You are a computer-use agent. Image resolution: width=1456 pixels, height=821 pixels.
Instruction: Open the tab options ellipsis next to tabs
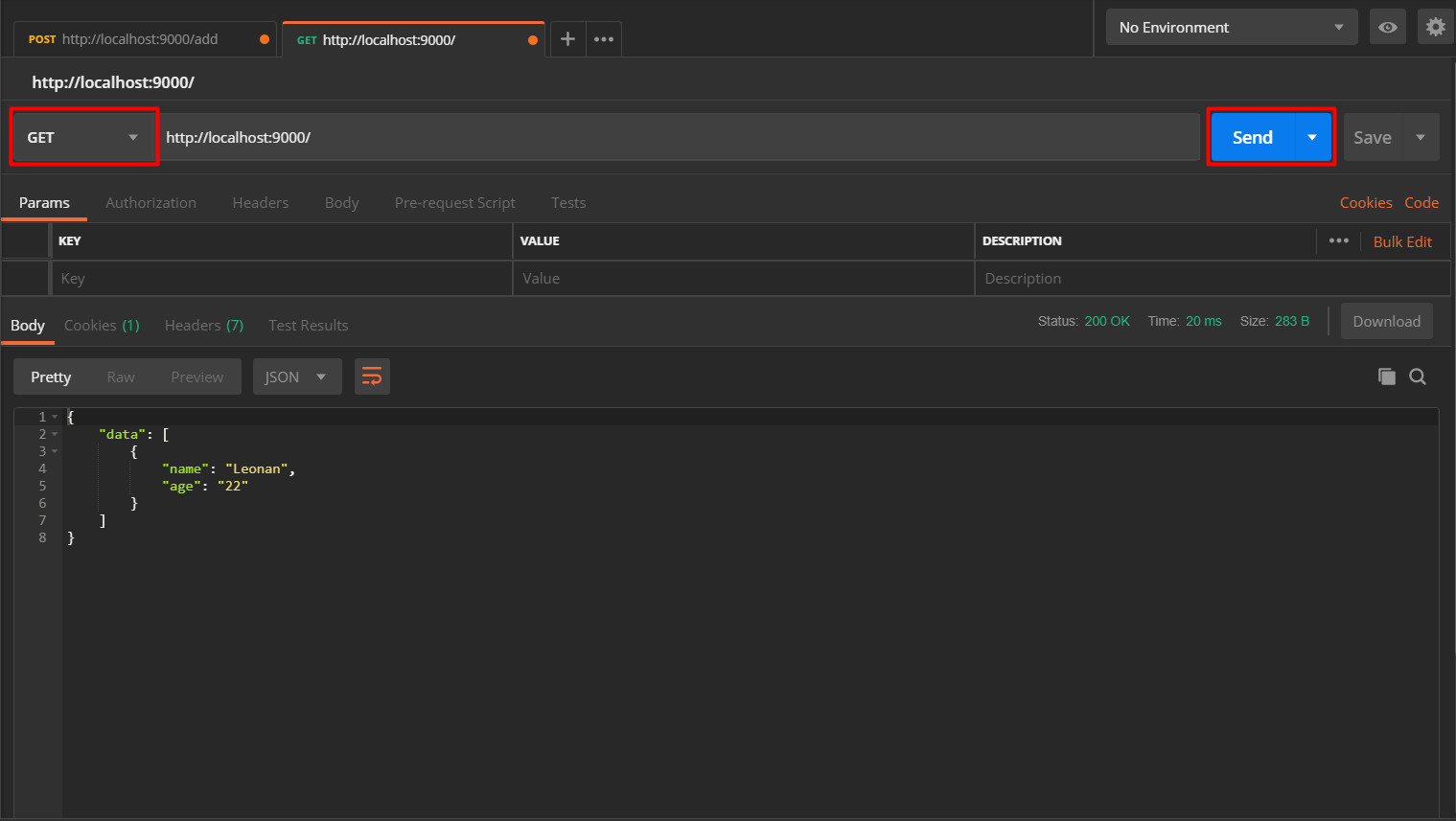click(603, 38)
